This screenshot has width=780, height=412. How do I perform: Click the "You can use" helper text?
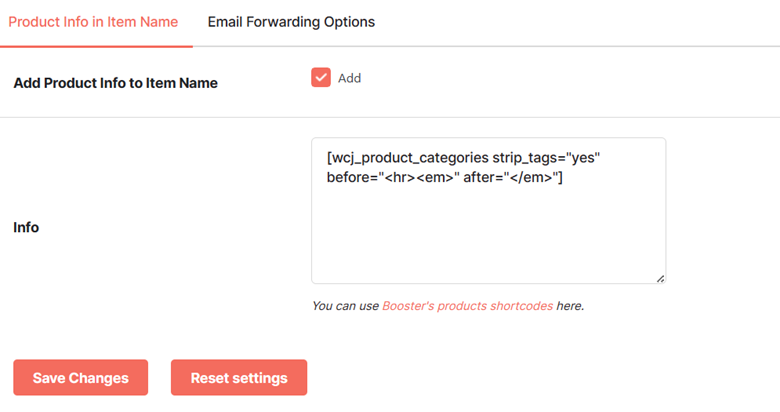pos(345,306)
